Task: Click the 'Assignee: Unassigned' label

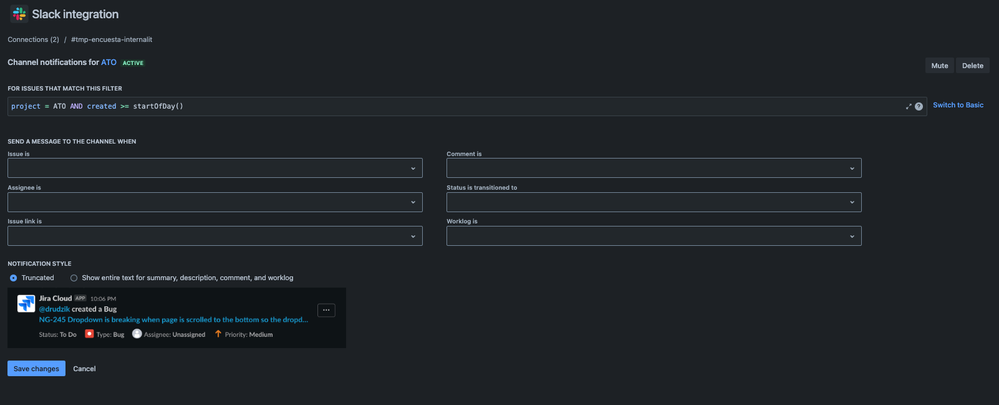Action: click(175, 334)
